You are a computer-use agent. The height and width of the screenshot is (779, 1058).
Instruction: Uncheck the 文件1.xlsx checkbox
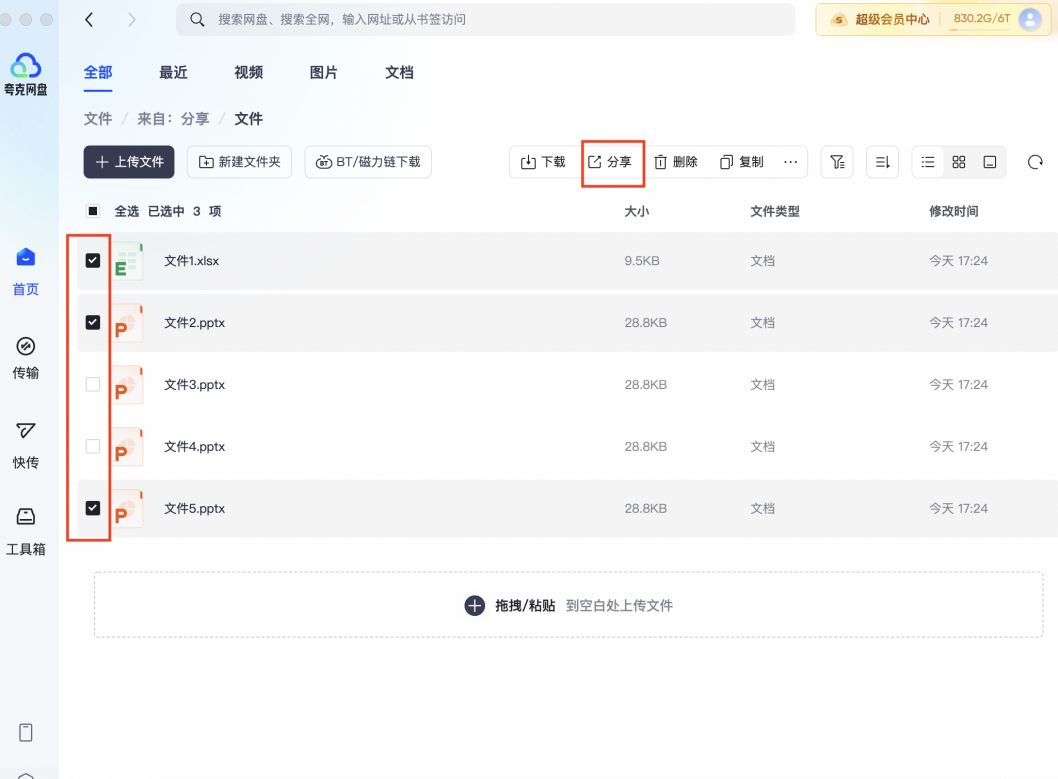click(93, 261)
